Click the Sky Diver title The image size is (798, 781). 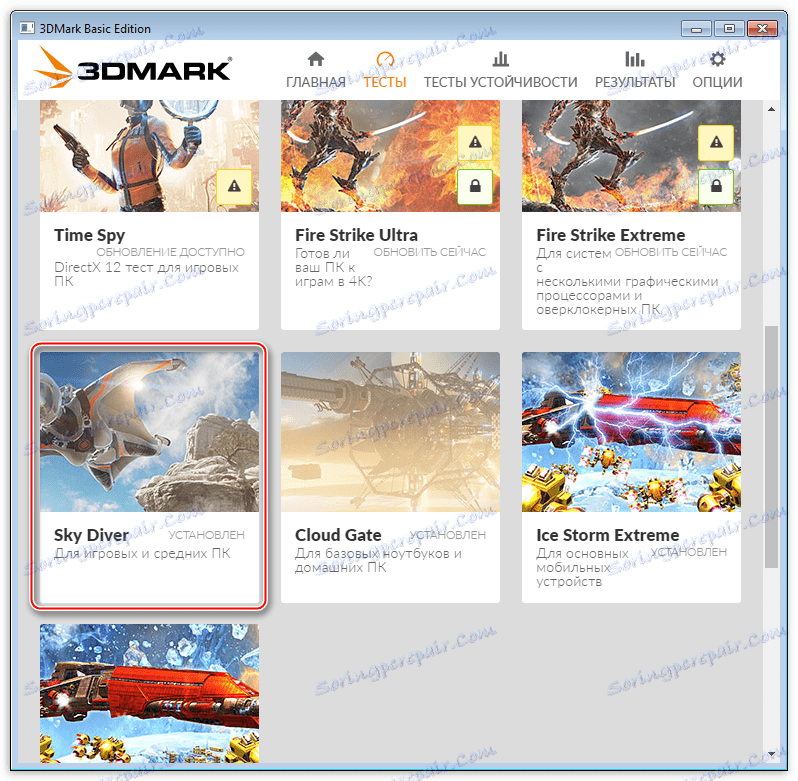[x=92, y=535]
